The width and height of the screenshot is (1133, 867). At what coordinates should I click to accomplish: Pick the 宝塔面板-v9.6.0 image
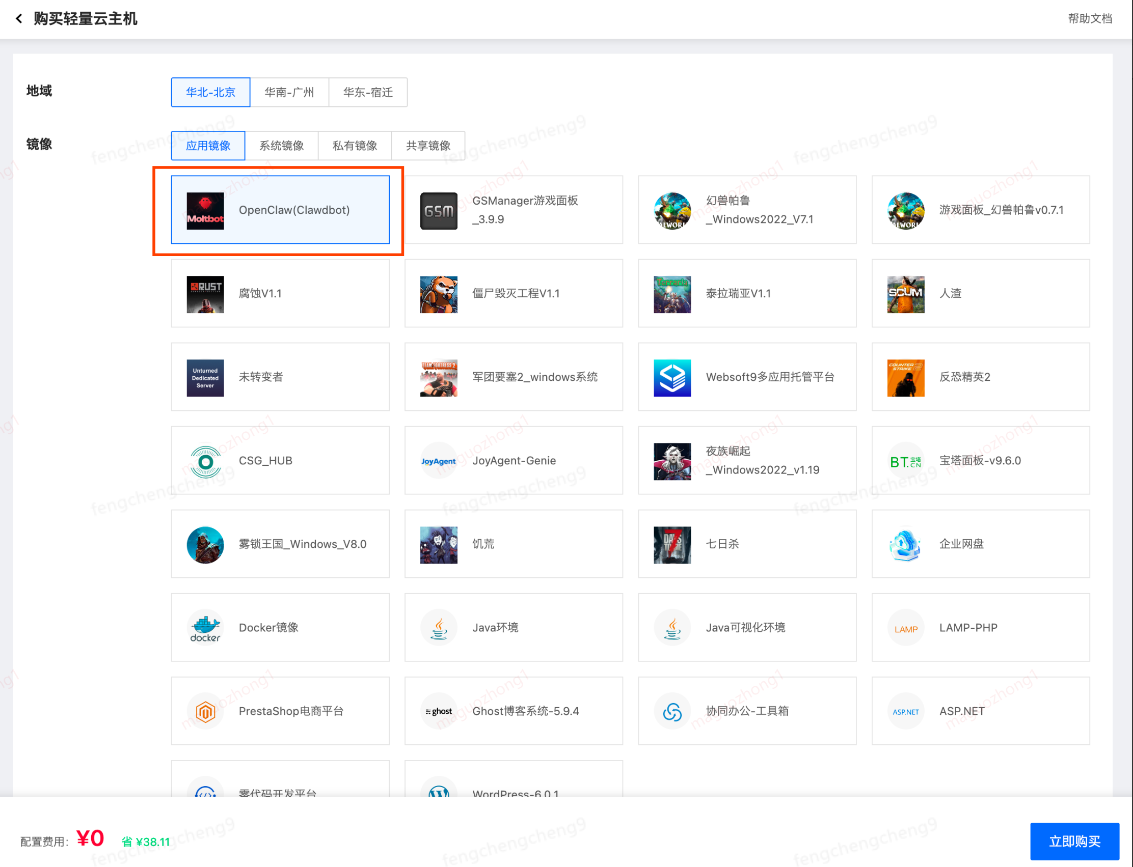980,460
